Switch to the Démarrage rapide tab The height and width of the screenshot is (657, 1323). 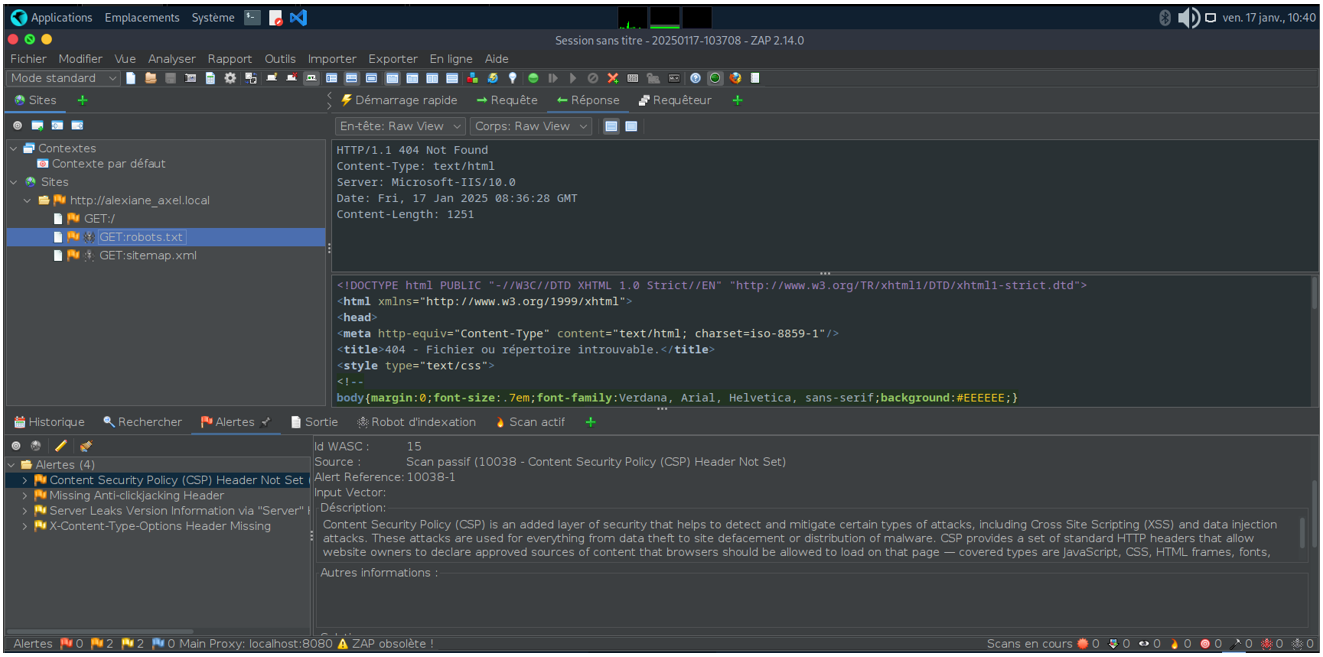399,100
